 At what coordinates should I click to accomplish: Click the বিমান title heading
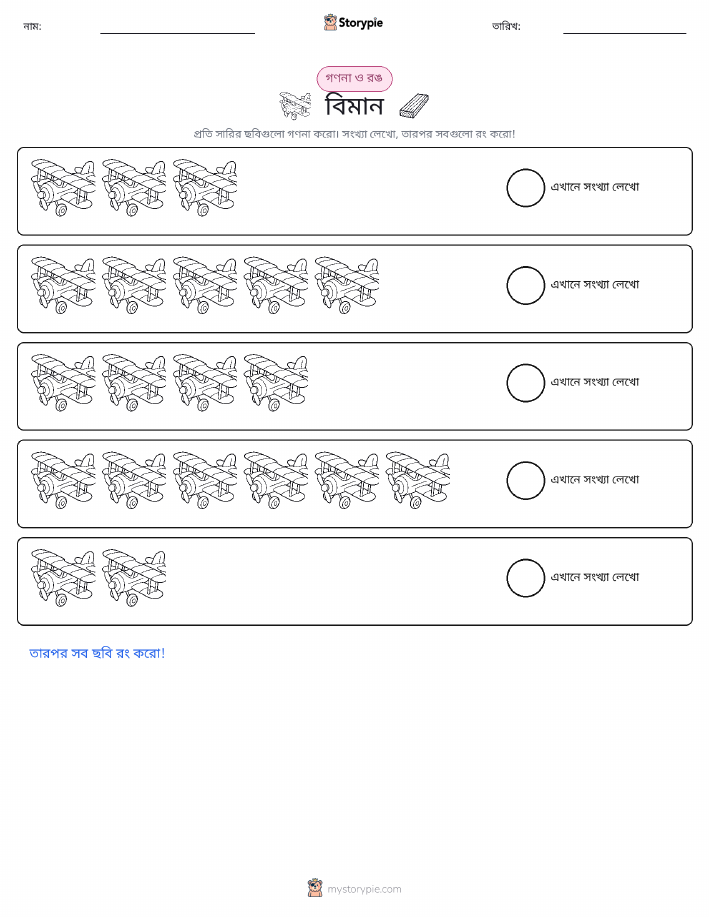354,106
